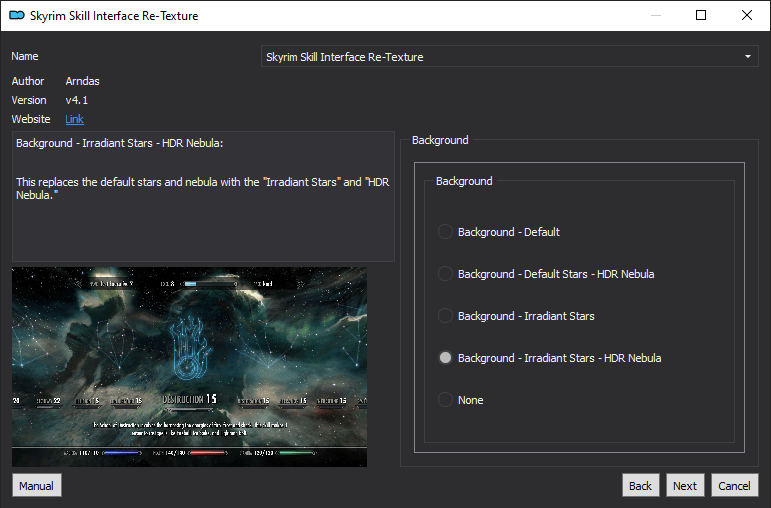Cancel the installer dialog
The width and height of the screenshot is (771, 508).
click(735, 486)
